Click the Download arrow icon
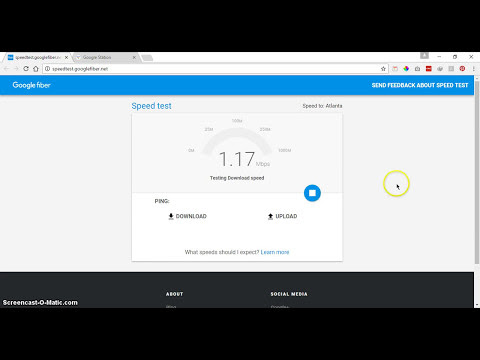This screenshot has height=360, width=480. [x=171, y=216]
